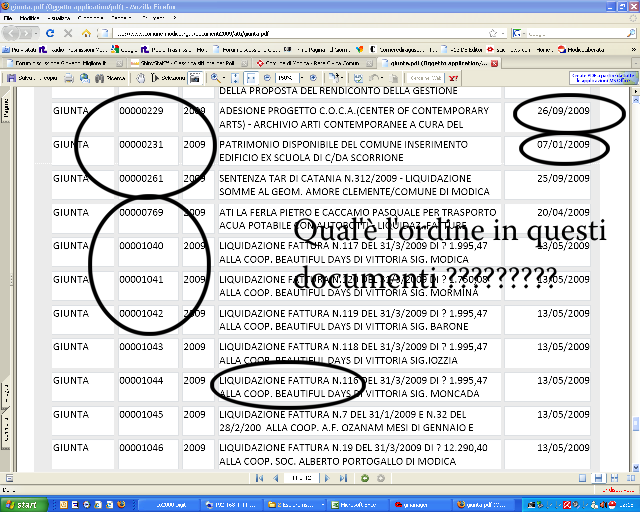Select the date 07/01/2009
This screenshot has height=512, width=640.
[x=563, y=145]
